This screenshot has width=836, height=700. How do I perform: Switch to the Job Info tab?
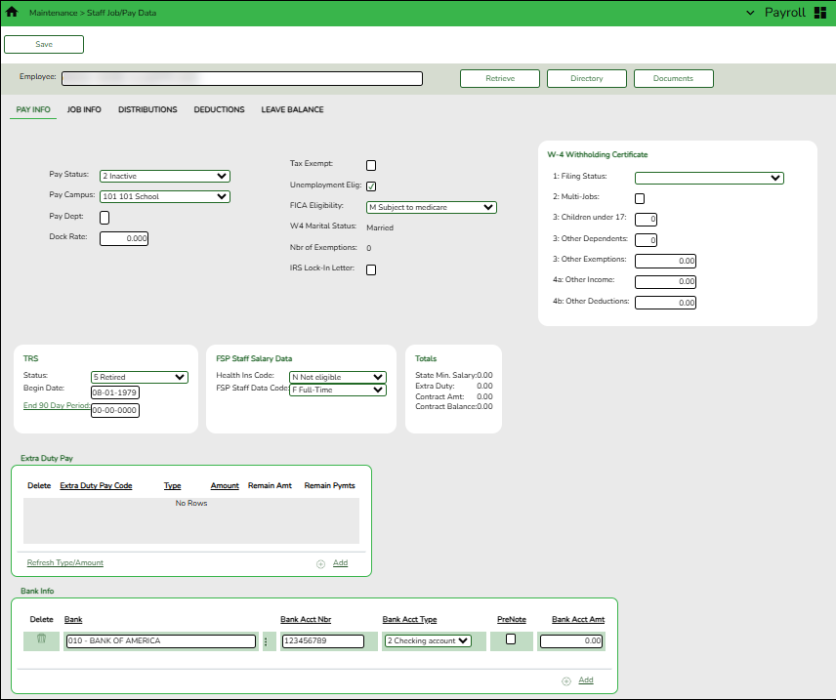pyautogui.click(x=84, y=109)
